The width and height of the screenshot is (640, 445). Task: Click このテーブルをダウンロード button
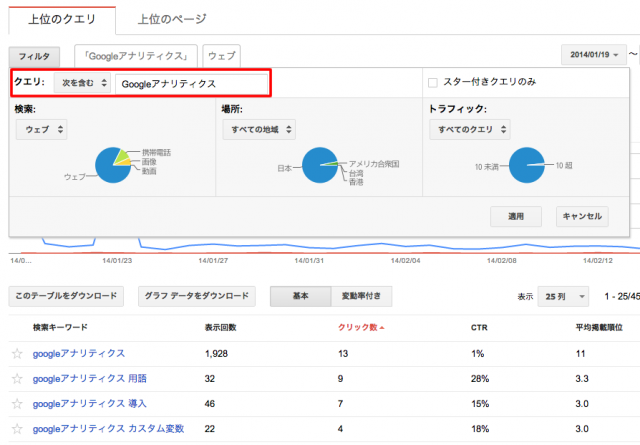point(66,296)
